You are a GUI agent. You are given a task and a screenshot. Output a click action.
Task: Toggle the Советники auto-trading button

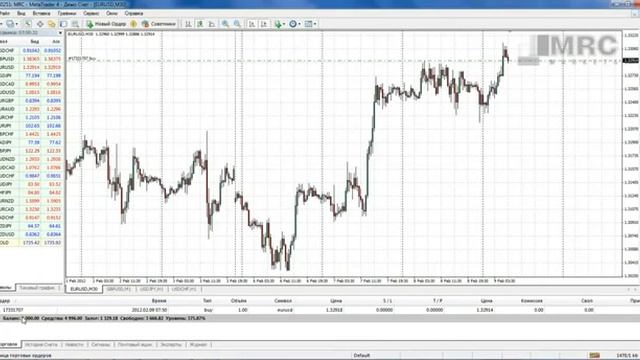158,24
